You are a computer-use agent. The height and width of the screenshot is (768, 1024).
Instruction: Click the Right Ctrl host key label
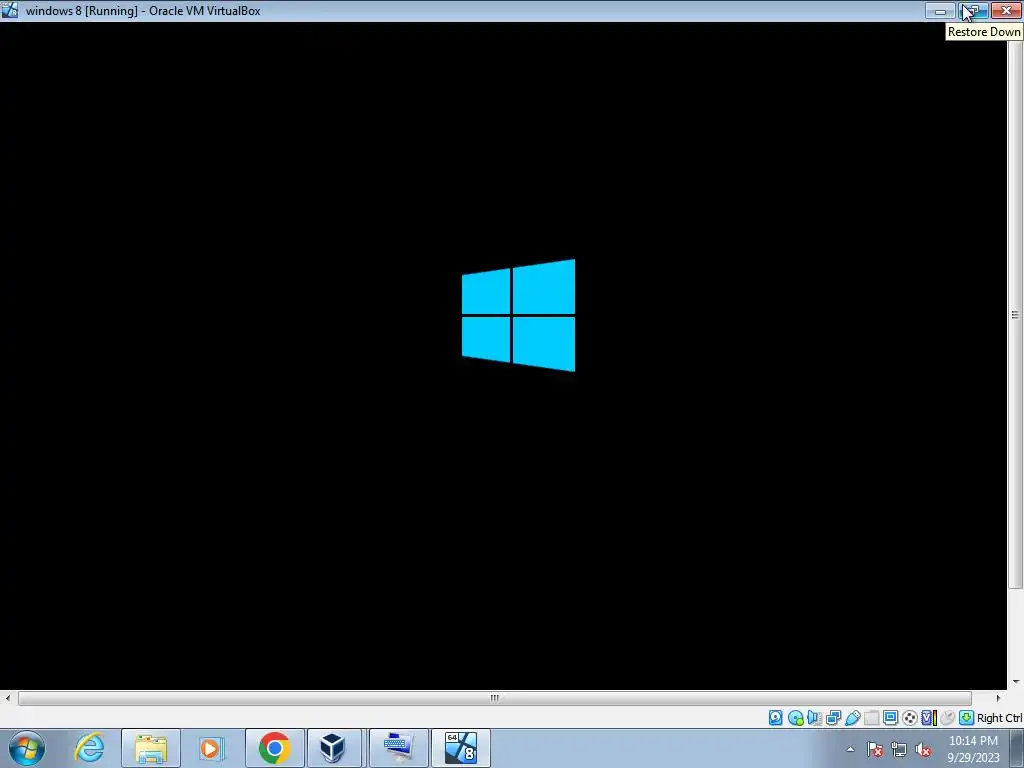[999, 718]
